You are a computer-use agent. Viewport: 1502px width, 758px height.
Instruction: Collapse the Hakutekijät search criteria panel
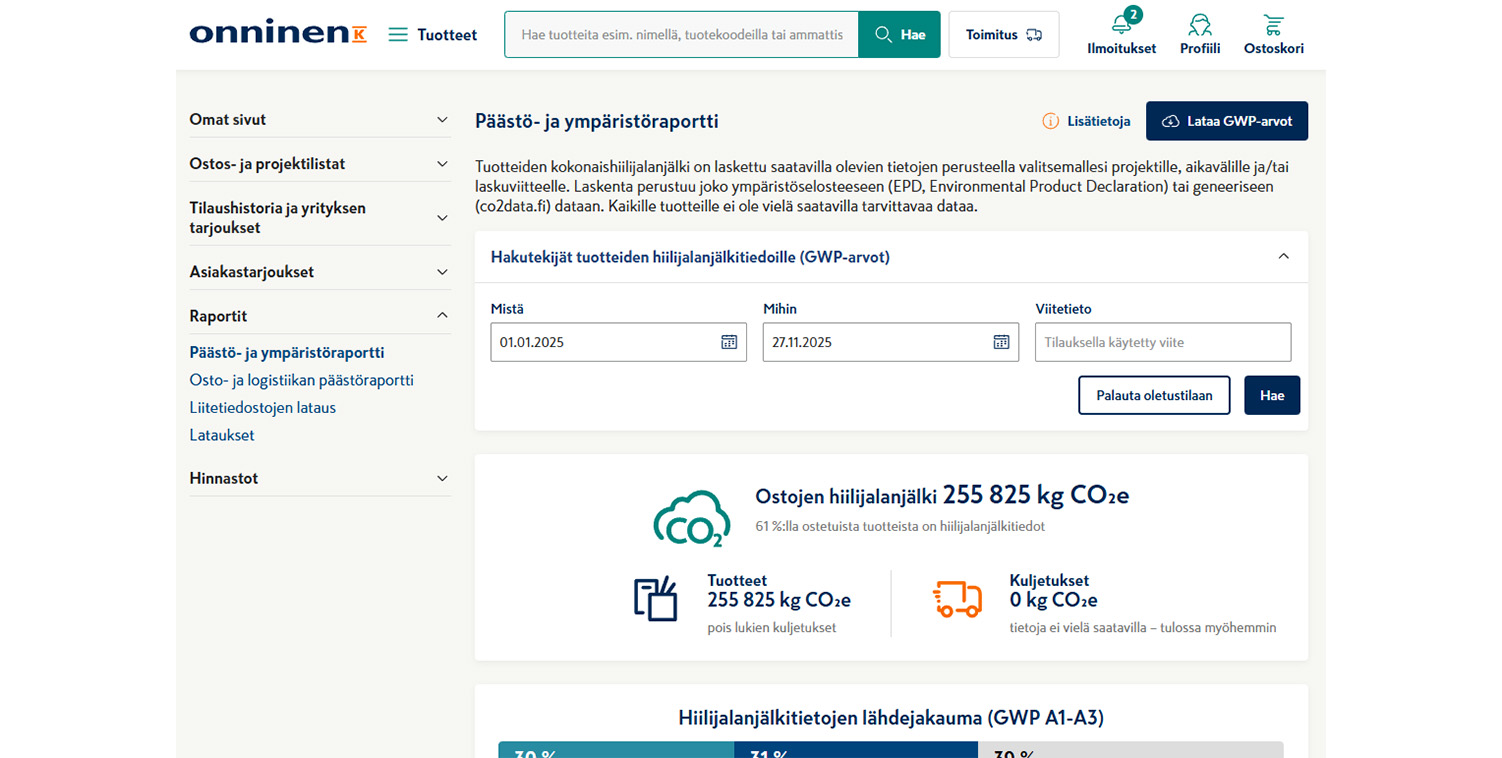(x=1284, y=257)
